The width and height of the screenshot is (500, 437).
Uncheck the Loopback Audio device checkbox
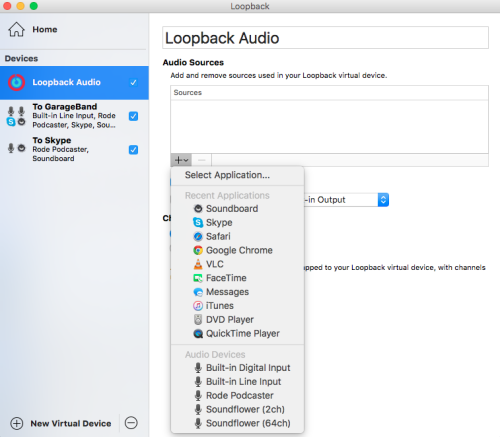tap(133, 82)
